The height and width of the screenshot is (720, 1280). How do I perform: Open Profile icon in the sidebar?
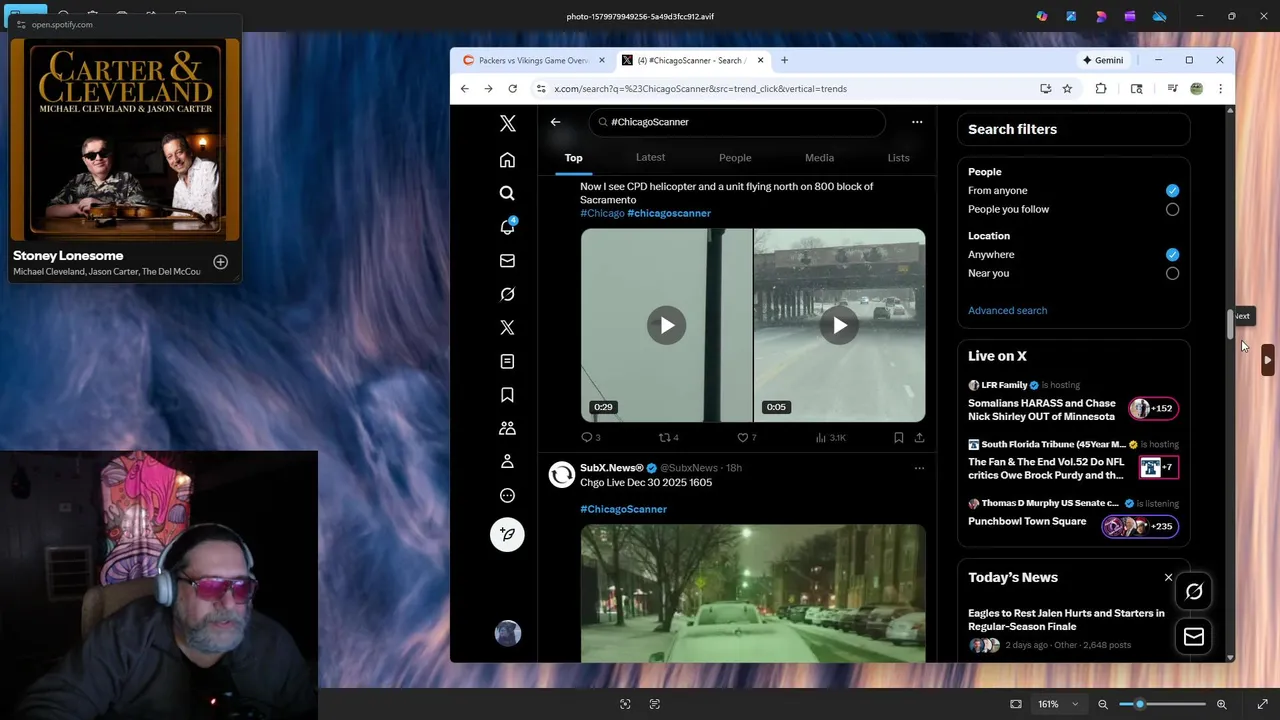tap(507, 461)
